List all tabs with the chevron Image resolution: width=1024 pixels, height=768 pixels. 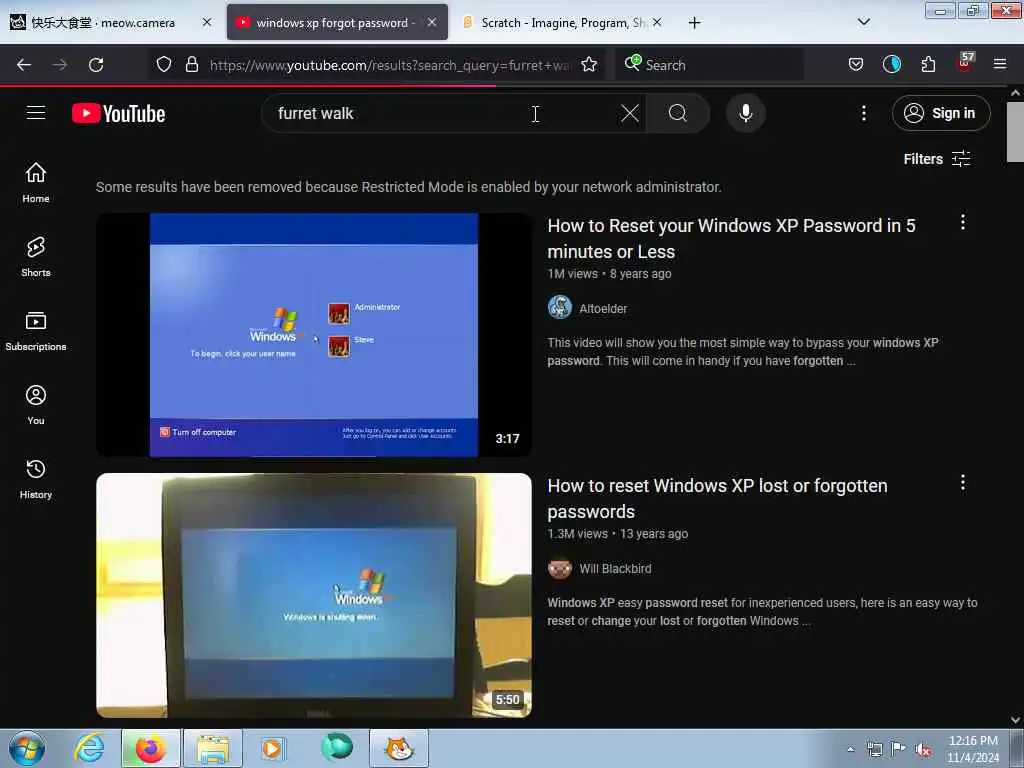click(863, 22)
